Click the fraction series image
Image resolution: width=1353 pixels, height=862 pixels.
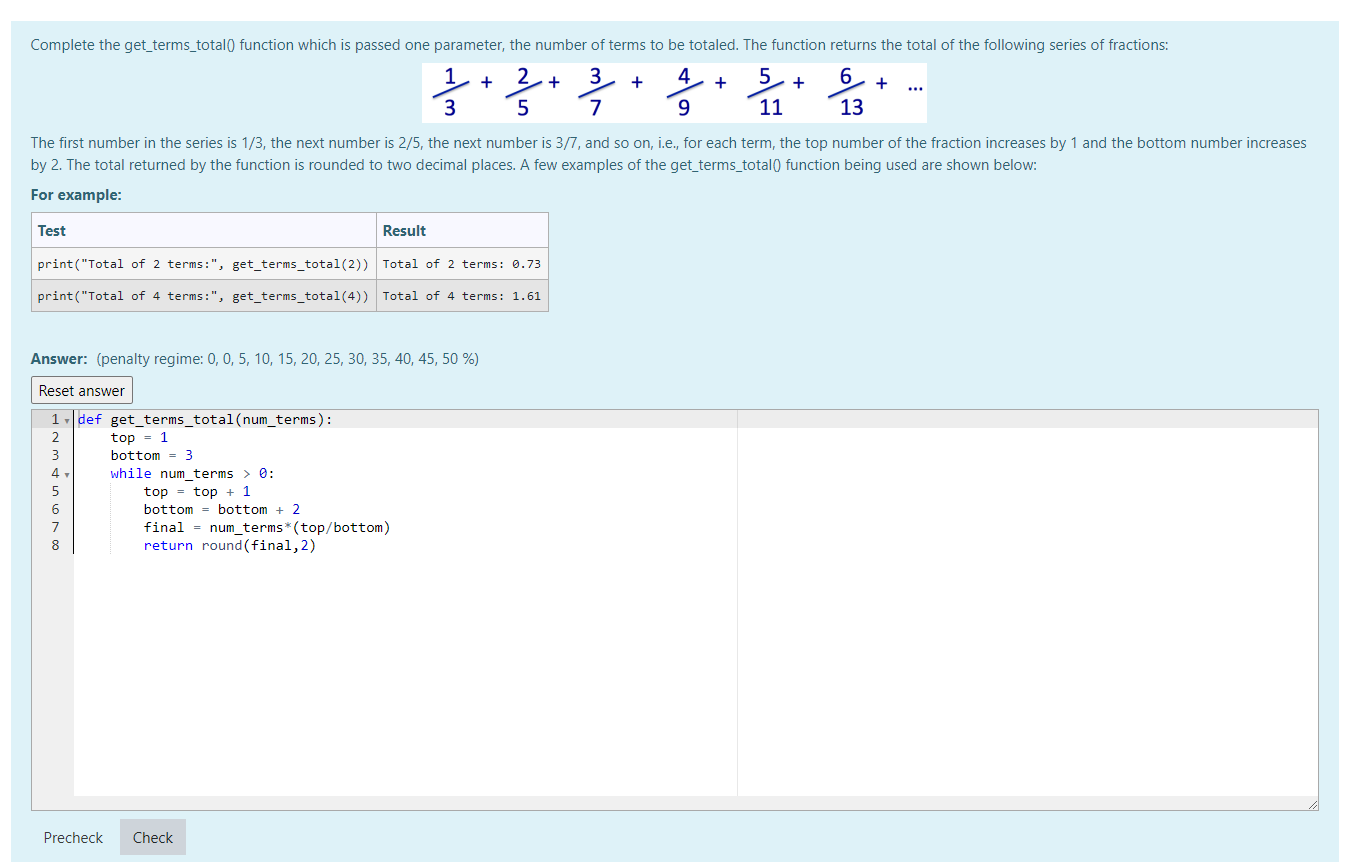click(674, 93)
